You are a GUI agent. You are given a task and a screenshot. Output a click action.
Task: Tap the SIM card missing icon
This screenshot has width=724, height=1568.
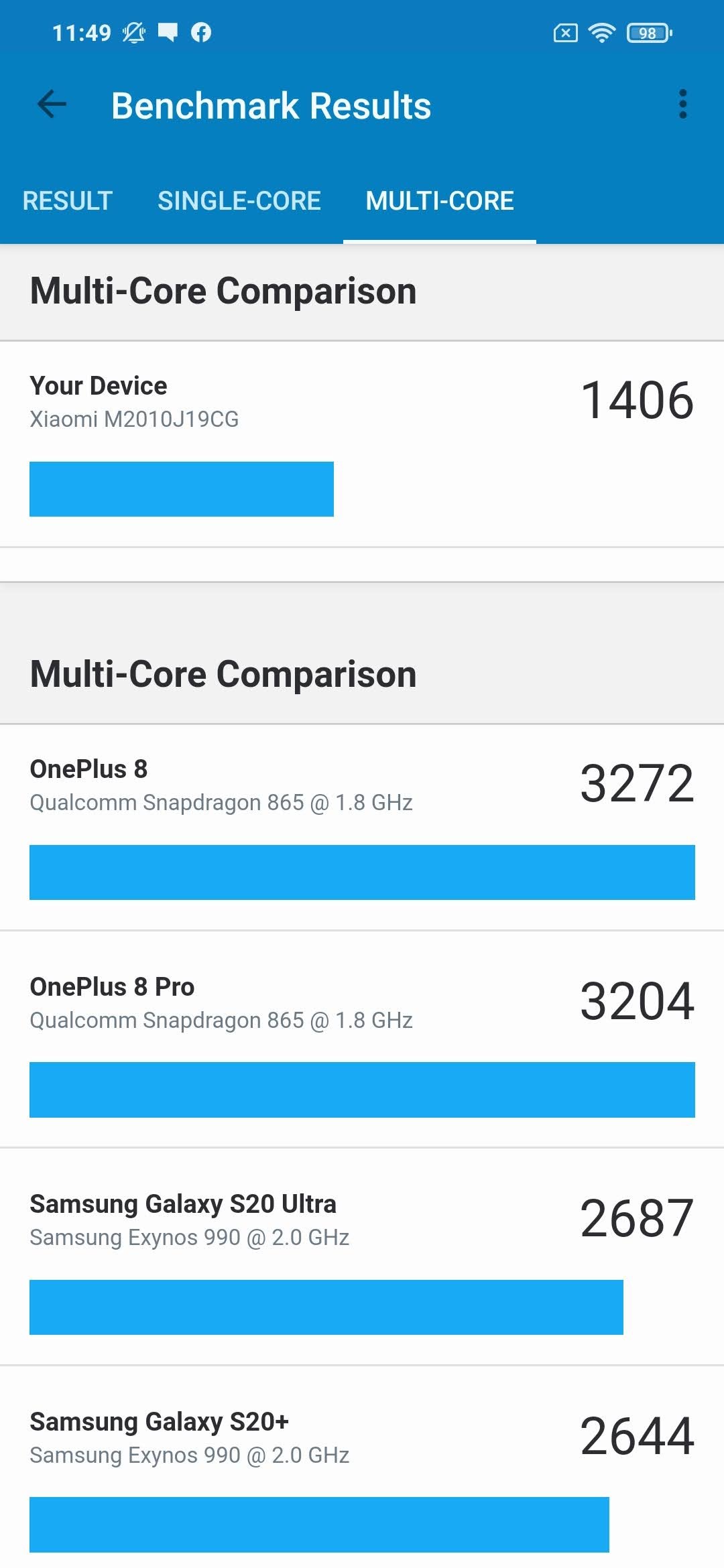[565, 32]
